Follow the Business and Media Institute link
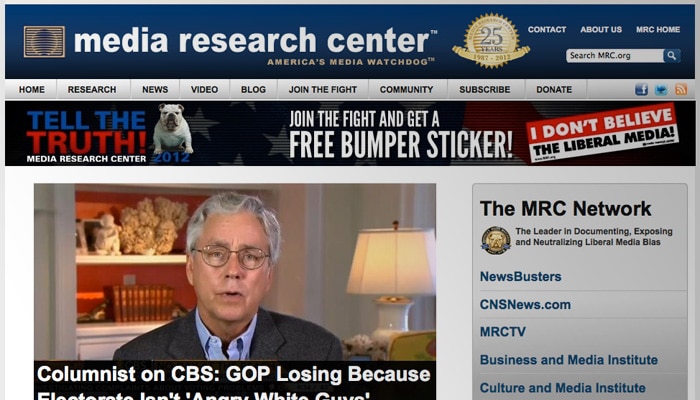Viewport: 700px width, 400px height. tap(569, 360)
